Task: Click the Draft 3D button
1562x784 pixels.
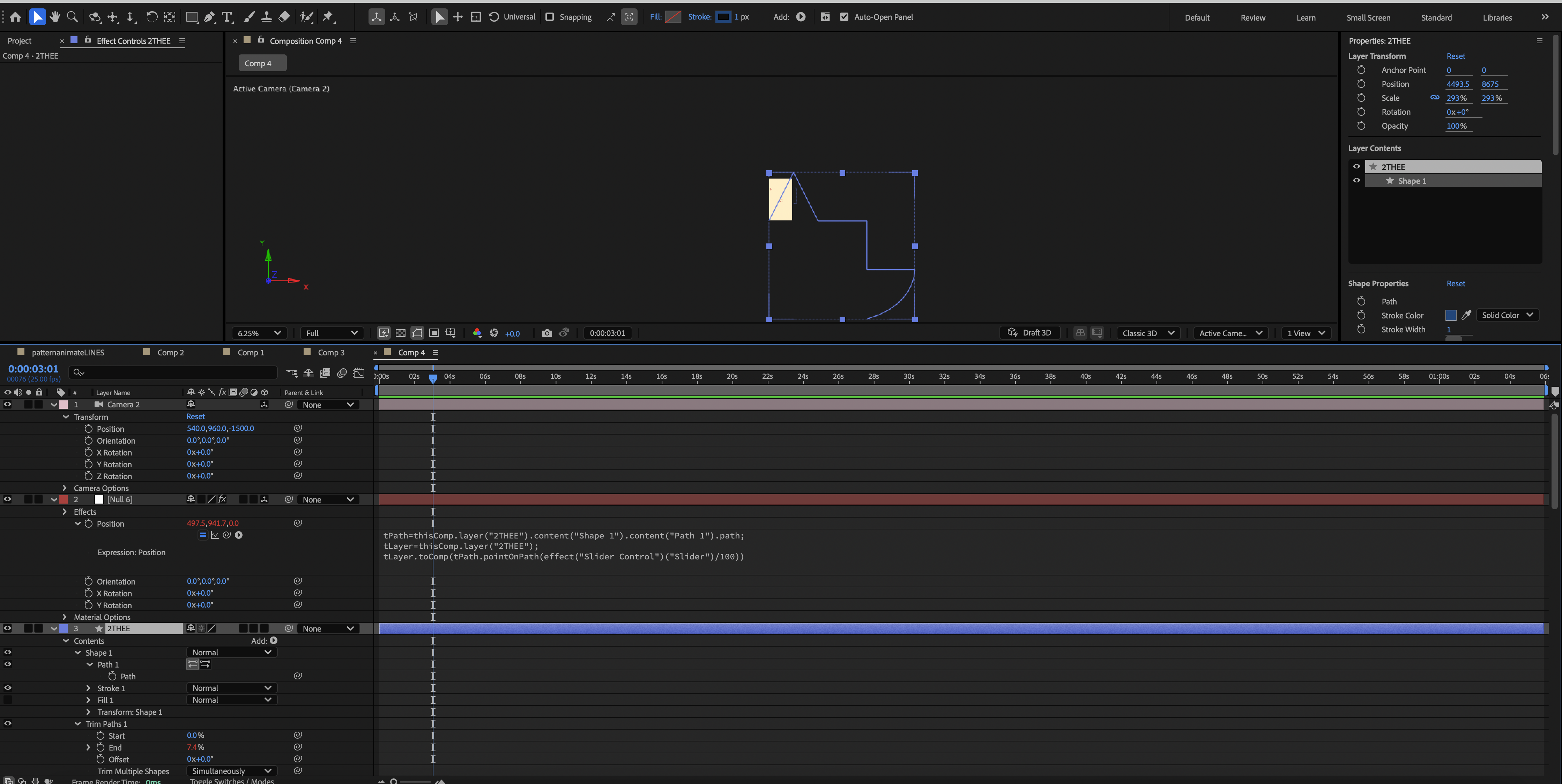Action: tap(1029, 333)
